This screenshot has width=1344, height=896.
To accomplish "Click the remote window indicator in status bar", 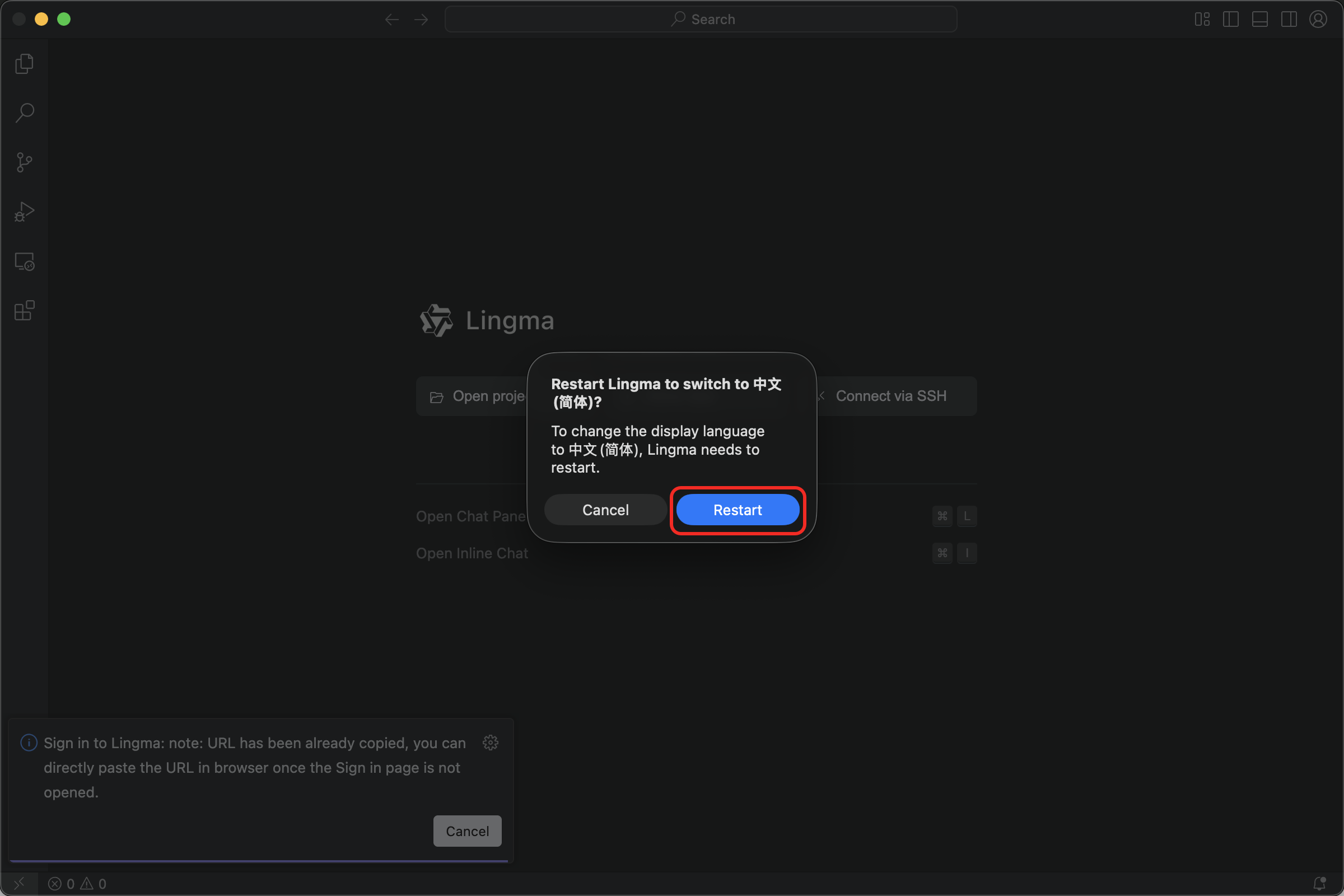I will coord(20,884).
